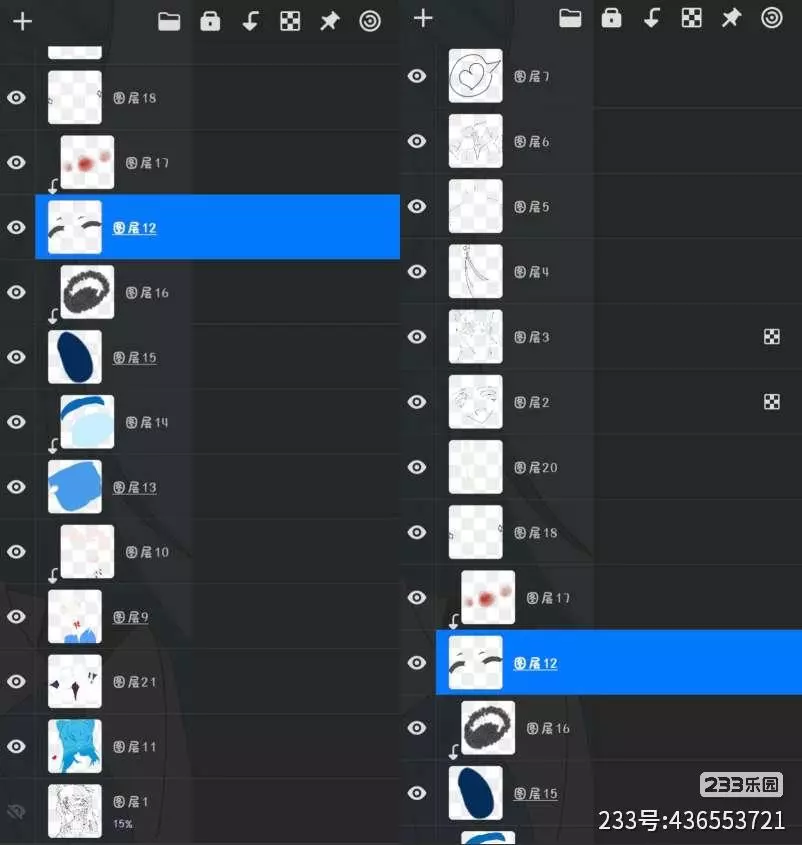Image resolution: width=802 pixels, height=845 pixels.
Task: Select 图层15 label in left panel
Action: 135,357
